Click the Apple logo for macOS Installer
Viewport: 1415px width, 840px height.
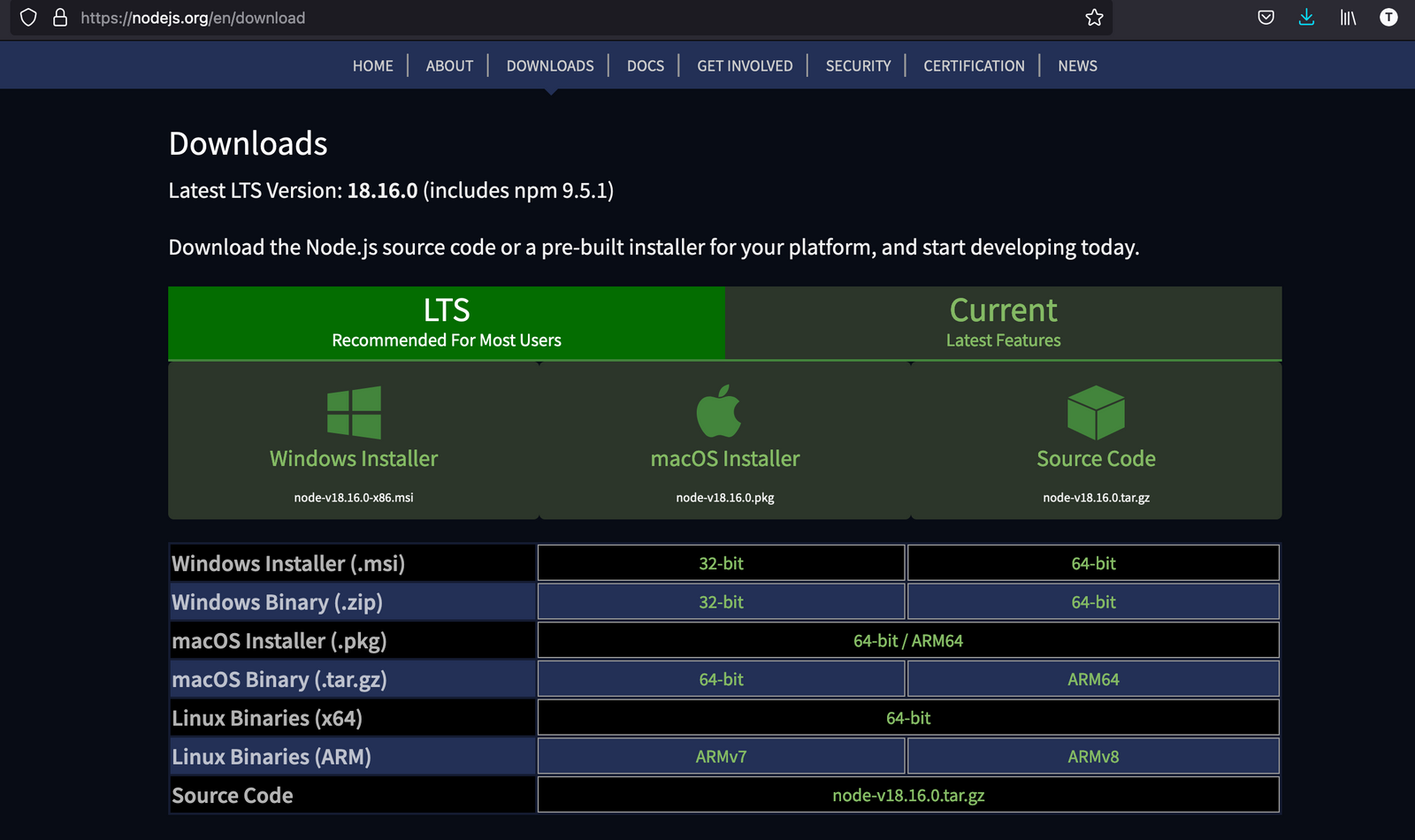pyautogui.click(x=722, y=411)
